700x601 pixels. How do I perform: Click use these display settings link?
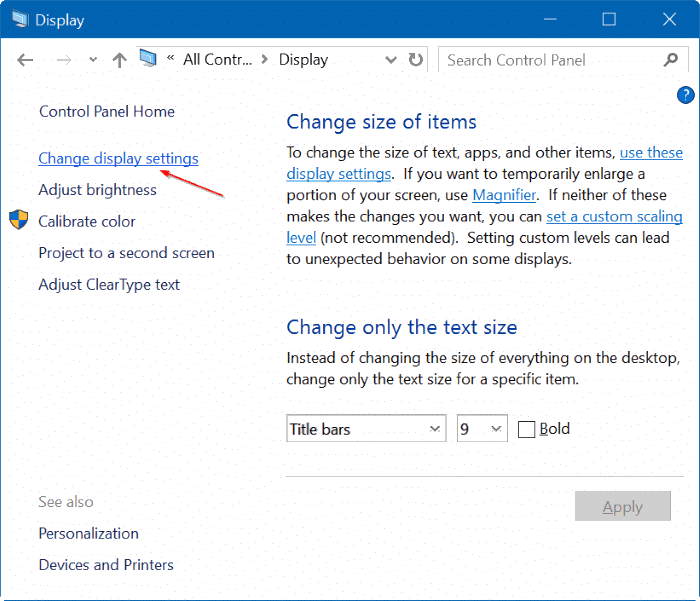coord(651,153)
